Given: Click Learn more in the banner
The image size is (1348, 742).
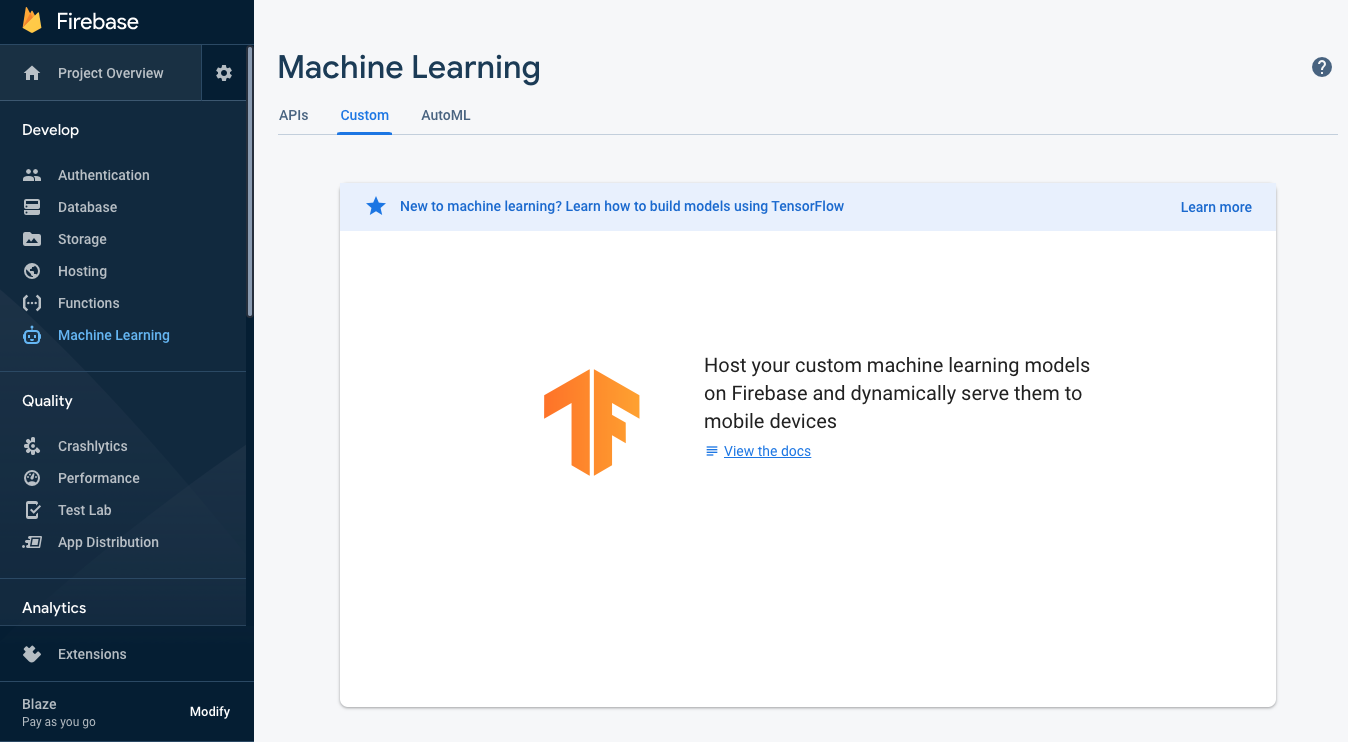Looking at the screenshot, I should click(1216, 207).
